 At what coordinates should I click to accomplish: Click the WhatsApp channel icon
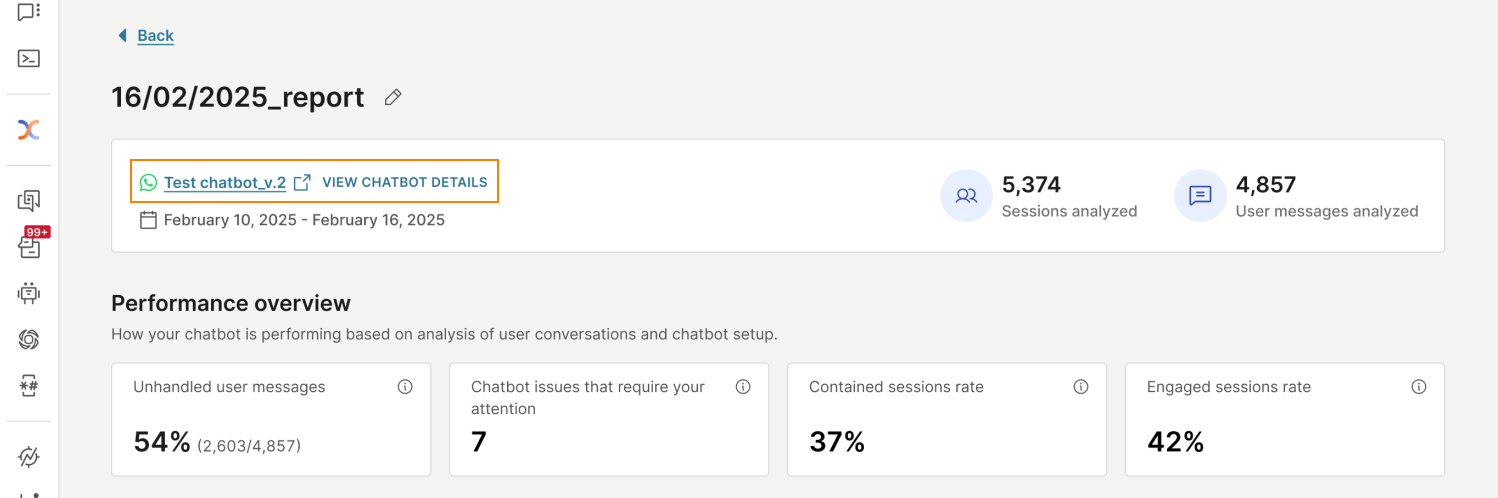[148, 182]
